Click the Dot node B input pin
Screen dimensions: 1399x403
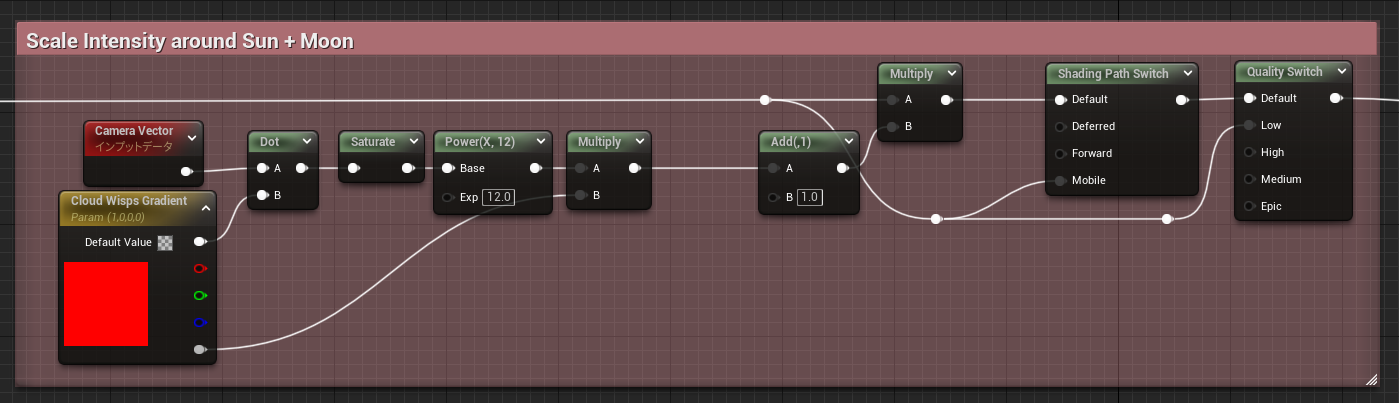tap(262, 195)
